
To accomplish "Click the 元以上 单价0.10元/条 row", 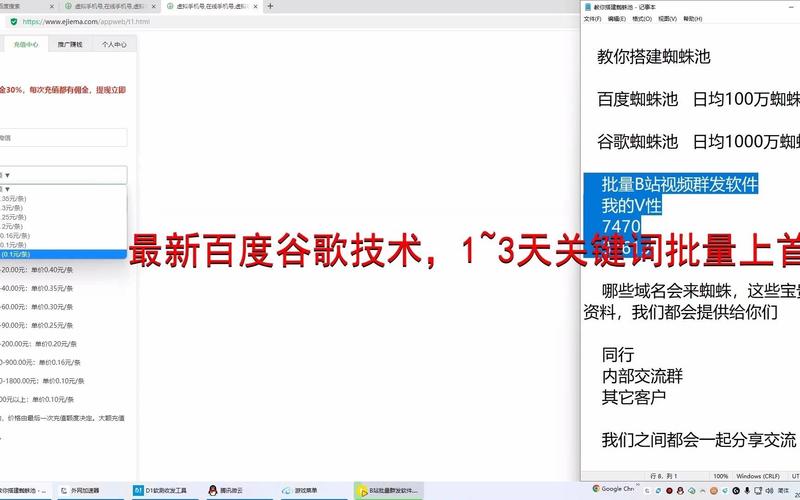I will pyautogui.click(x=37, y=399).
